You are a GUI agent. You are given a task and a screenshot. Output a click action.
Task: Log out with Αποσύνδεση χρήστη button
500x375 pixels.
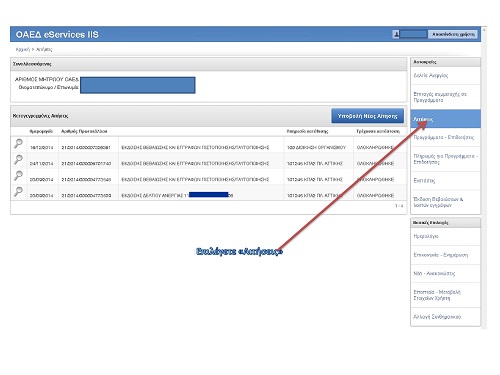click(x=453, y=34)
